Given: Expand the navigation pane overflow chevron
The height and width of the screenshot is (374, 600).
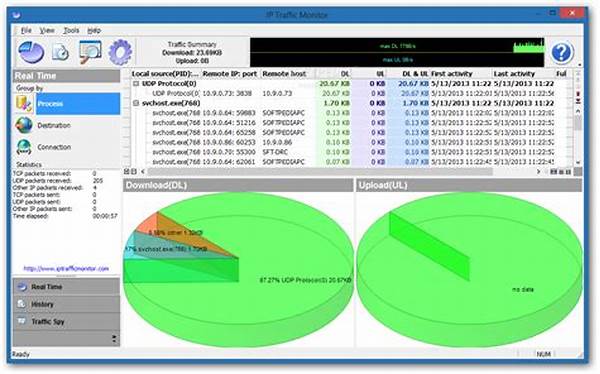Looking at the screenshot, I should tap(114, 338).
